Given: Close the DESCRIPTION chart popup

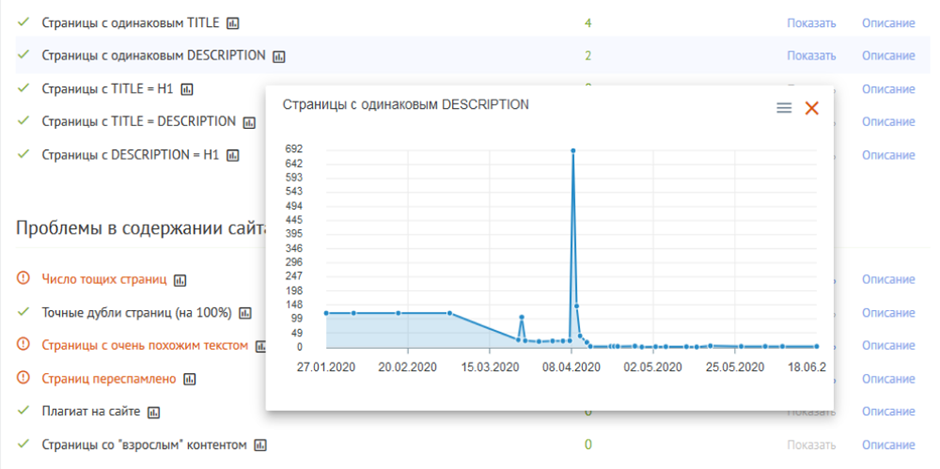Looking at the screenshot, I should pos(812,108).
